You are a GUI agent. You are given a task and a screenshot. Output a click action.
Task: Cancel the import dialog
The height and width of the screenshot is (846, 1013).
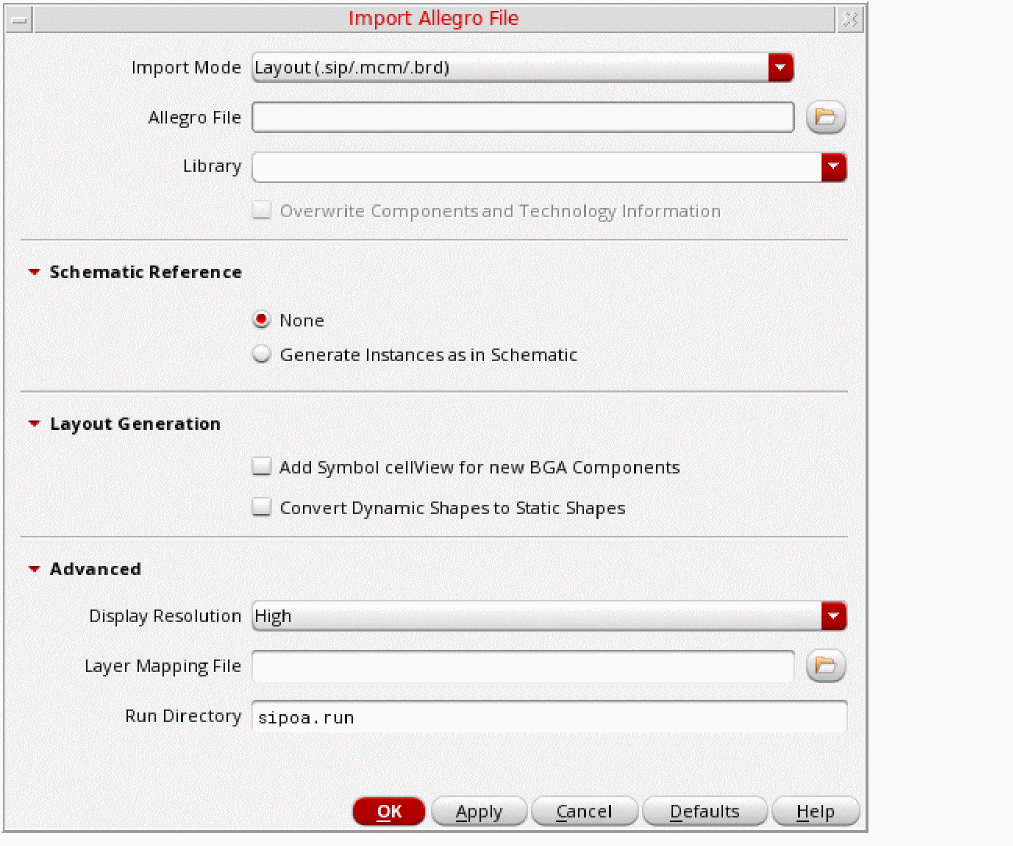[x=584, y=811]
